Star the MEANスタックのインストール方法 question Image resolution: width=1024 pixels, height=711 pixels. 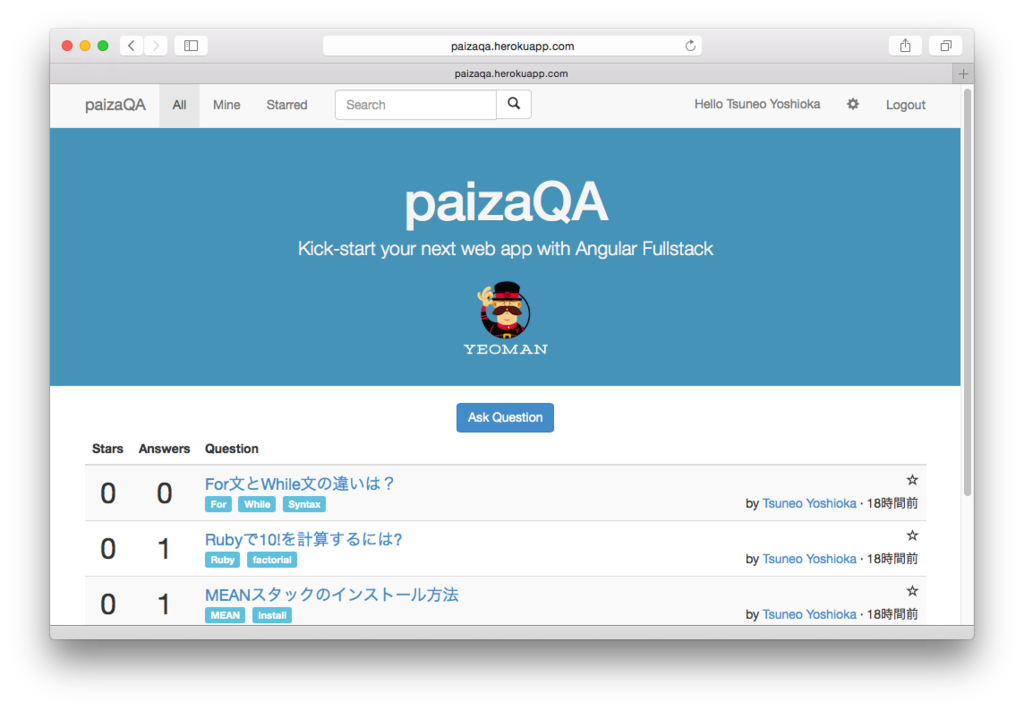tap(912, 591)
